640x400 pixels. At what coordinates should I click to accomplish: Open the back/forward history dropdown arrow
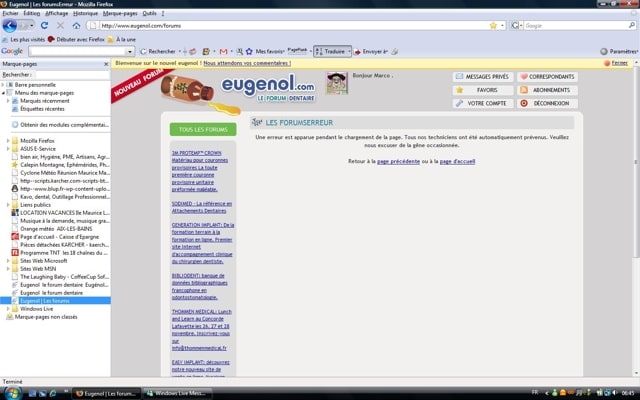31,26
